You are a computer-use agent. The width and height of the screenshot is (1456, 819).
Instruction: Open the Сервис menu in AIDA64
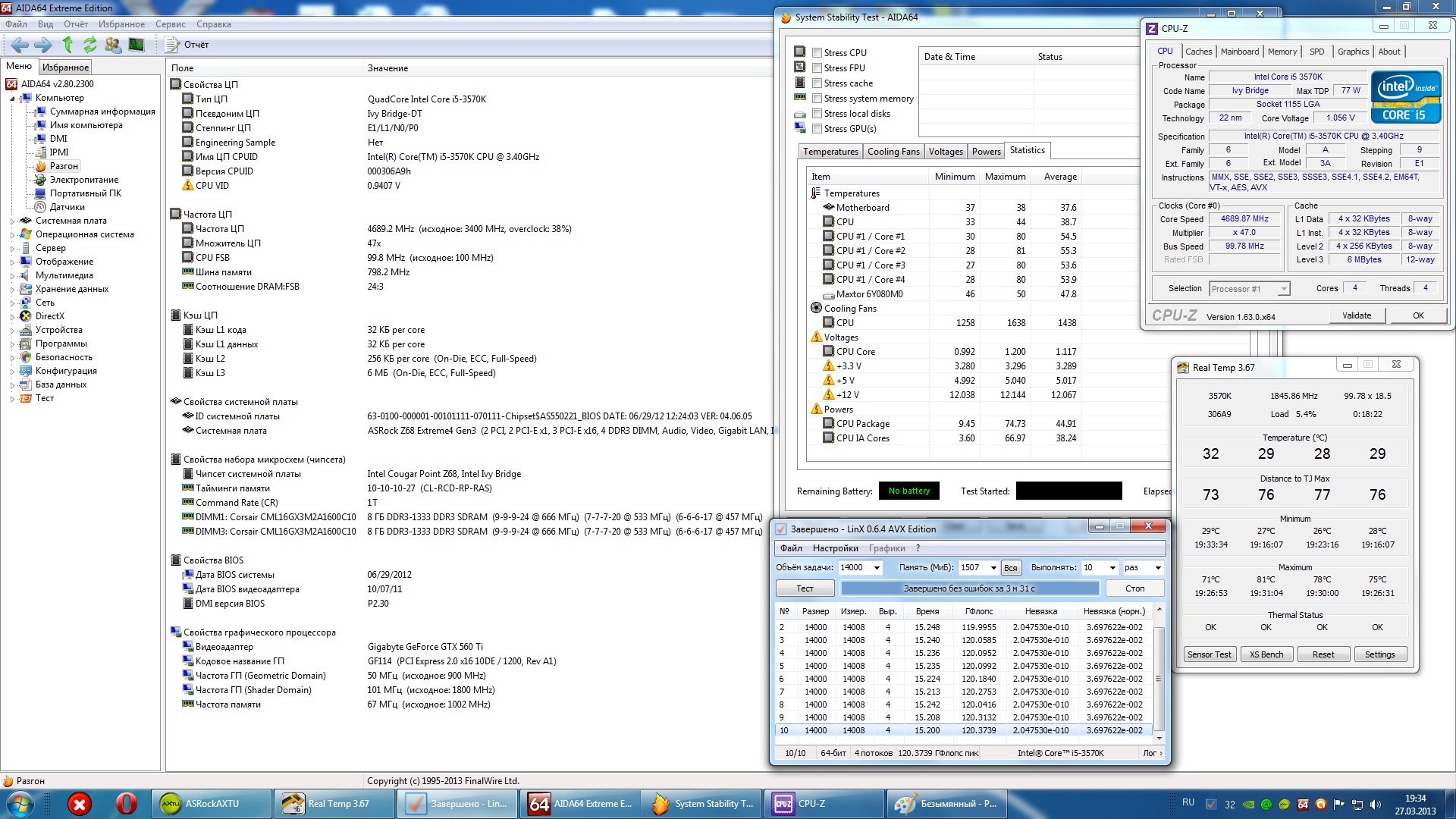coord(170,24)
